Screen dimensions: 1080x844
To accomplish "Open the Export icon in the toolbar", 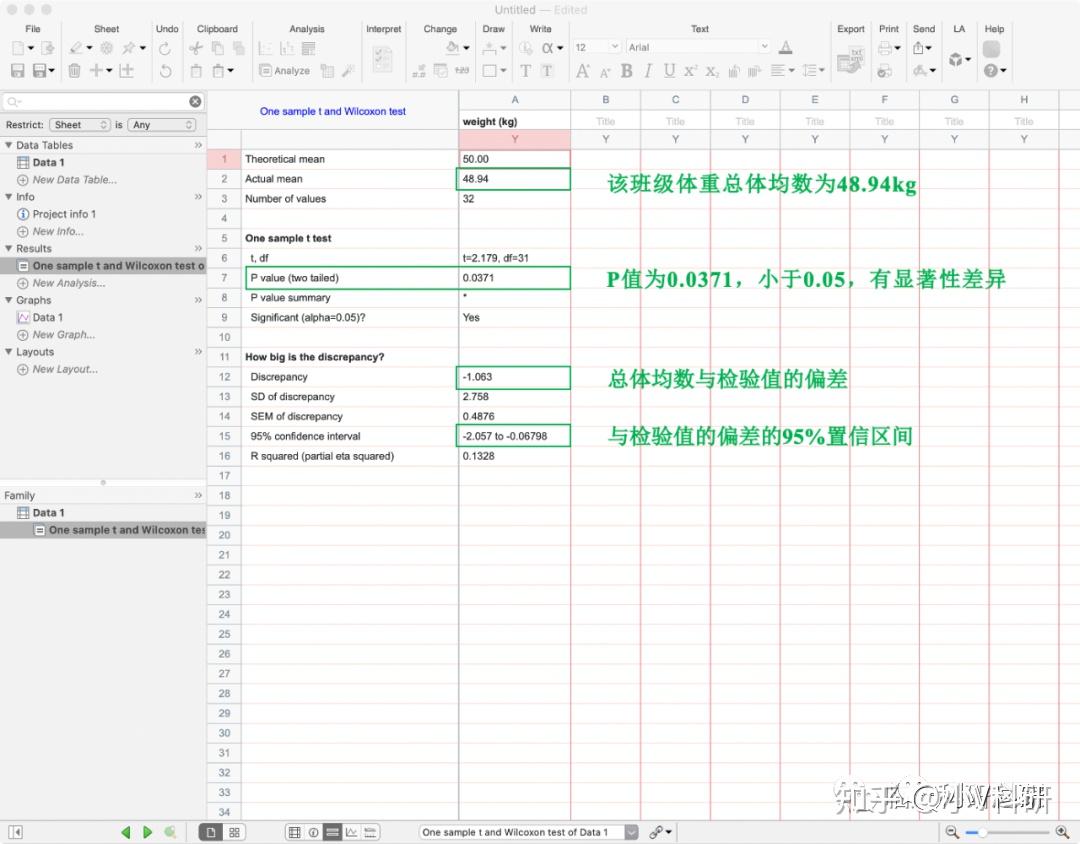I will [850, 60].
